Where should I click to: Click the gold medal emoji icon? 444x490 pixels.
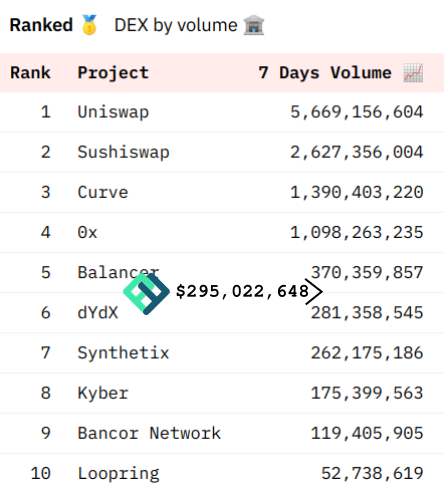(89, 25)
